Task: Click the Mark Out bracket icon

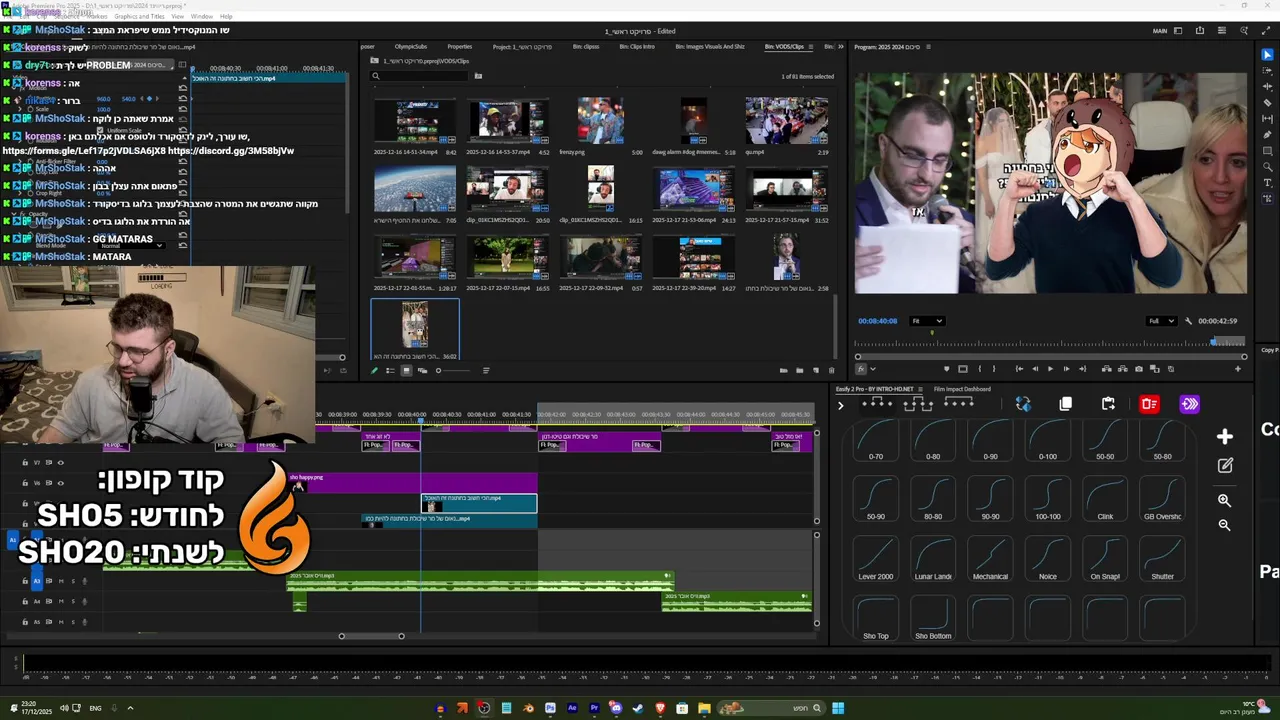Action: tap(994, 369)
